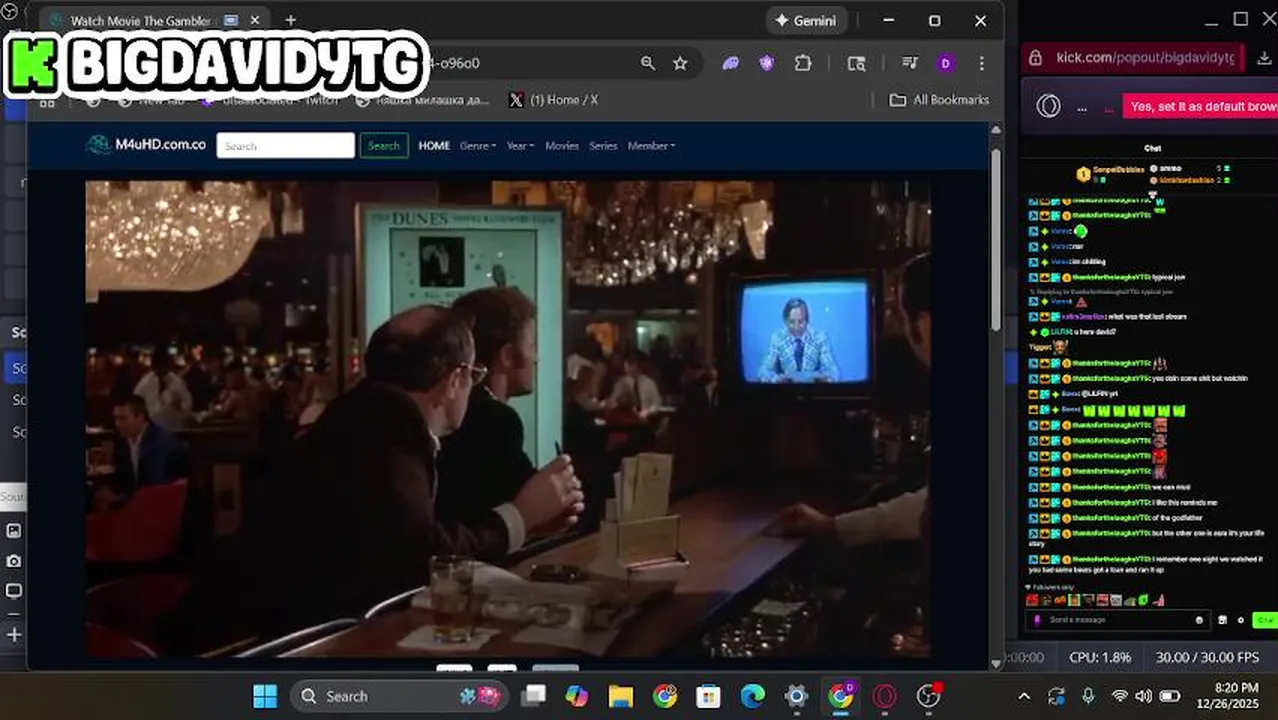1278x720 pixels.
Task: Click the movie video player frame
Action: tap(508, 419)
